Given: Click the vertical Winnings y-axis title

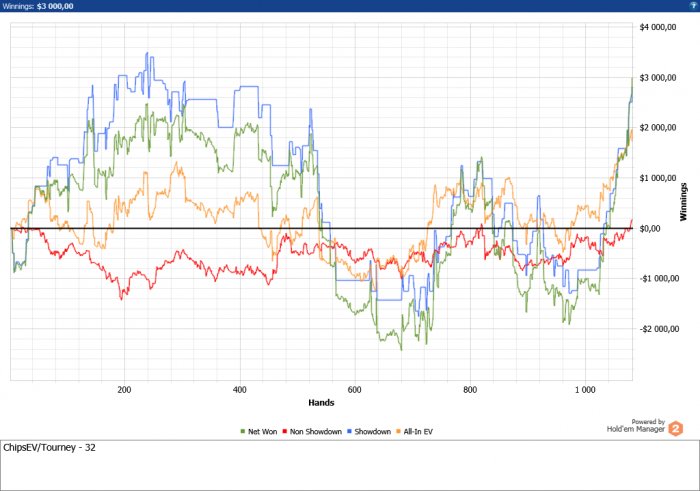Looking at the screenshot, I should [683, 201].
